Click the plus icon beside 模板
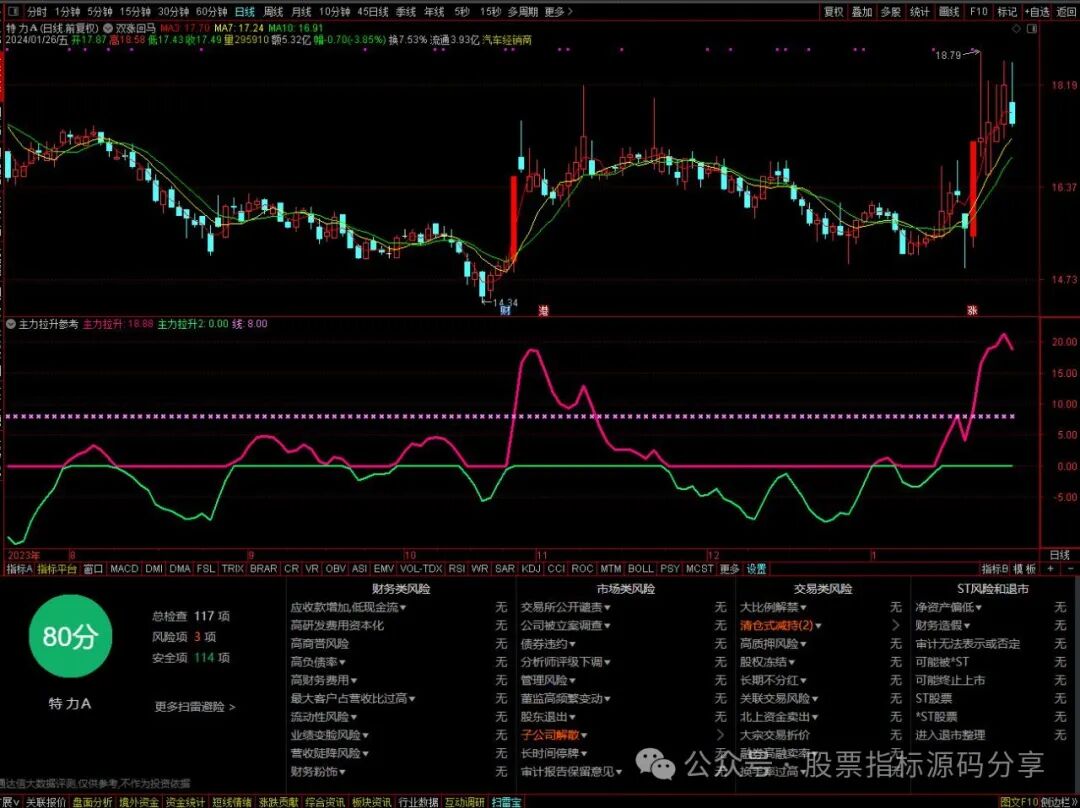The height and width of the screenshot is (808, 1080). [1050, 569]
